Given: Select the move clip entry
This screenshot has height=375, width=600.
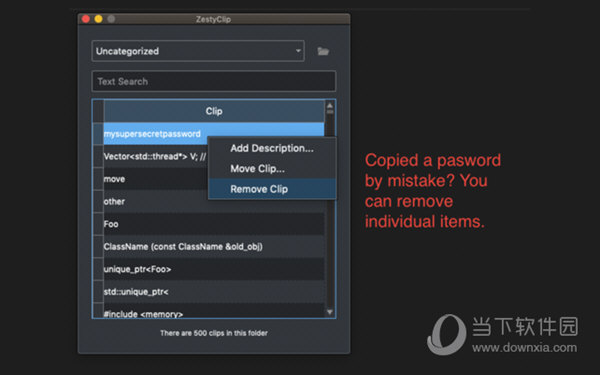Looking at the screenshot, I should 155,179.
